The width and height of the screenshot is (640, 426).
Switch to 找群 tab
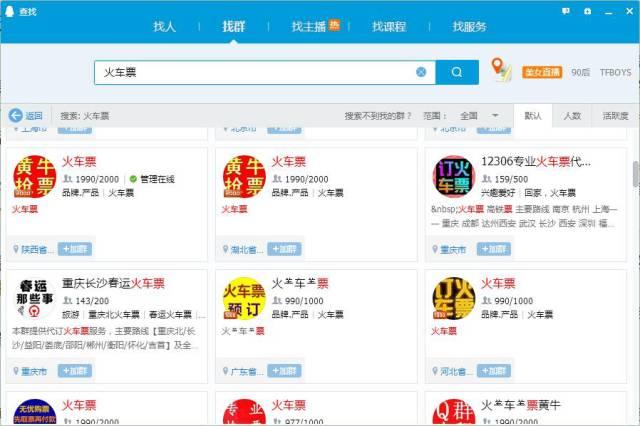(x=233, y=27)
